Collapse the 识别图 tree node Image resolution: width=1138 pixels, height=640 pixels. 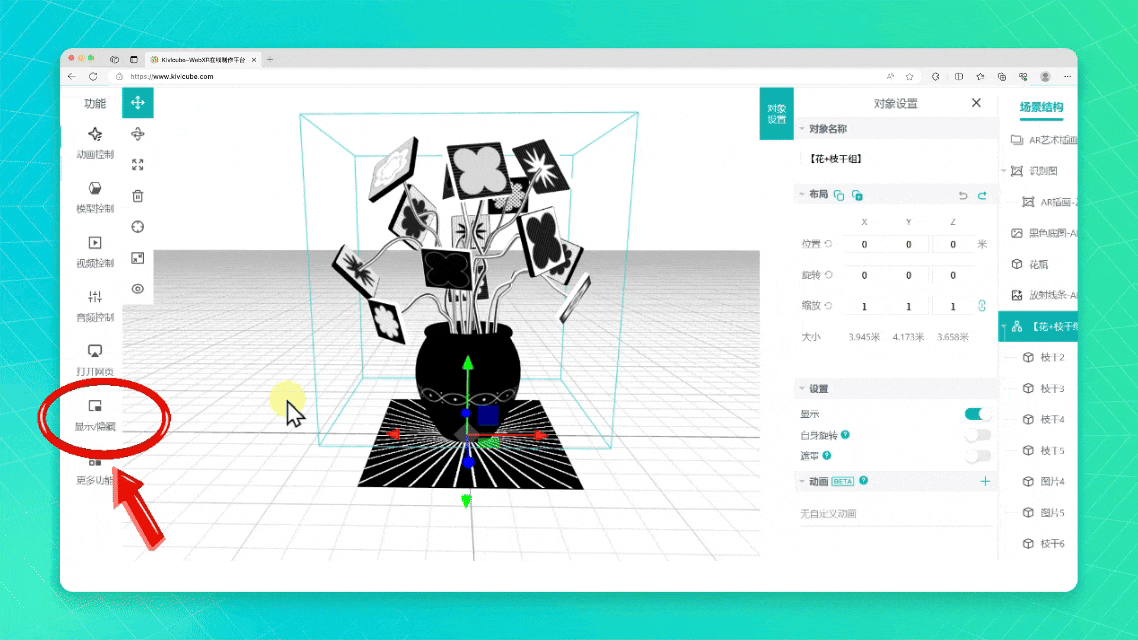click(1004, 171)
